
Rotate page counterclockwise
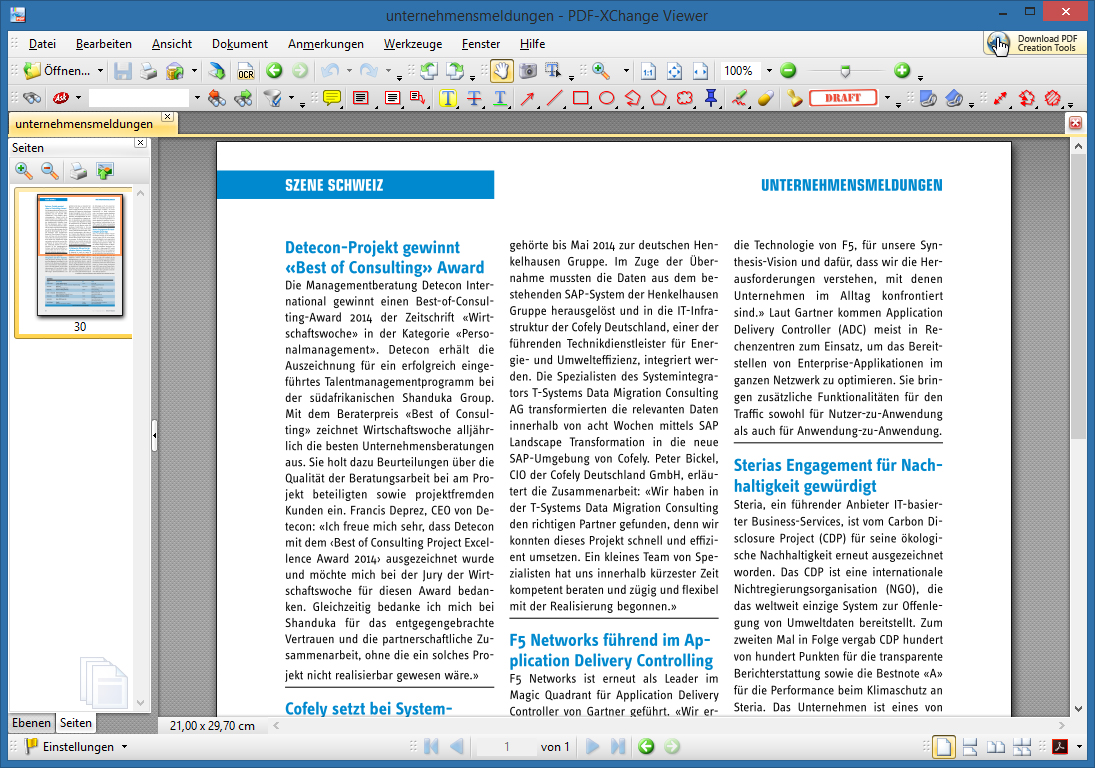[x=429, y=71]
